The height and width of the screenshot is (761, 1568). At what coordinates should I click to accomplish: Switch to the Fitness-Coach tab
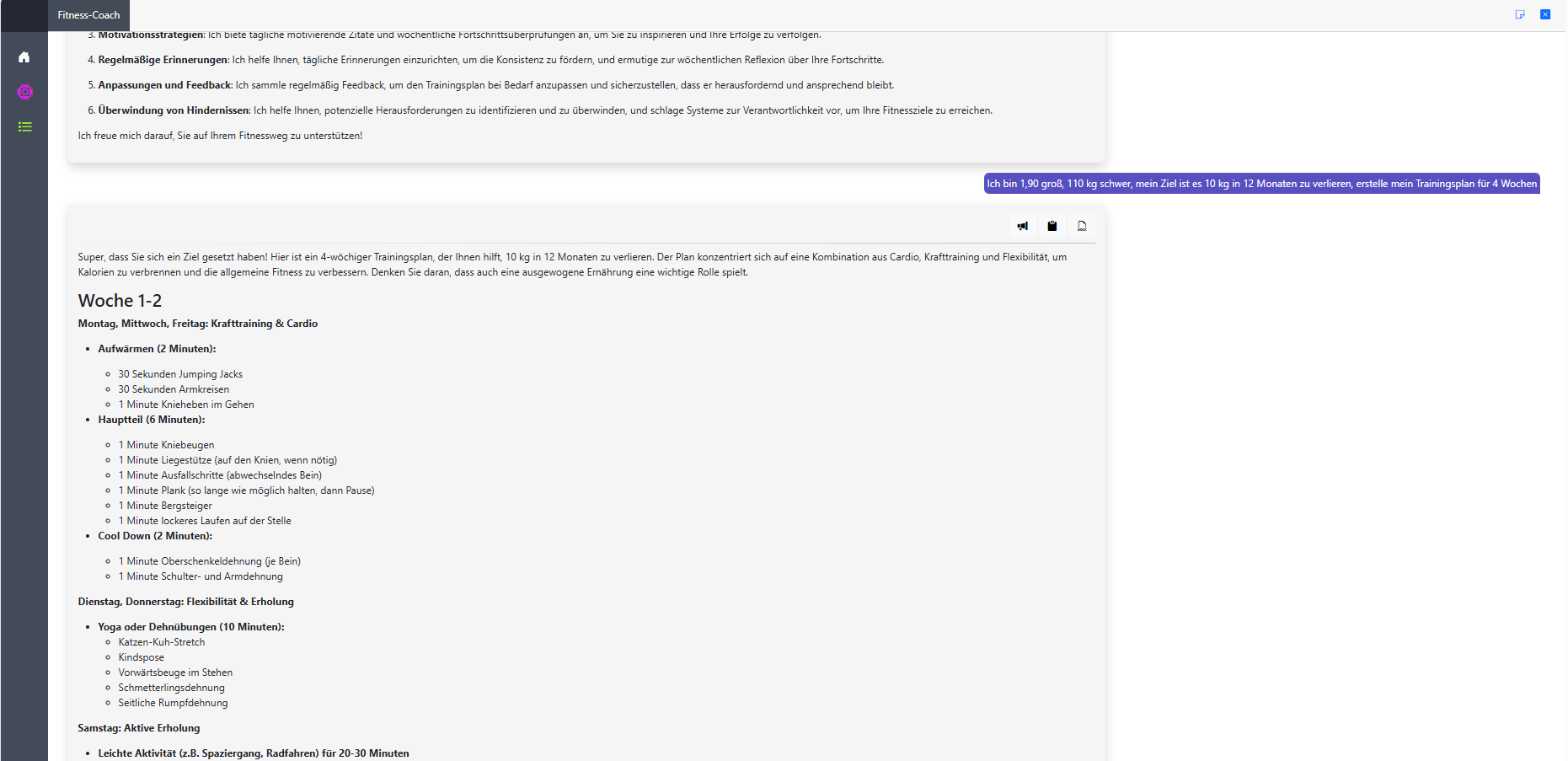pos(88,15)
